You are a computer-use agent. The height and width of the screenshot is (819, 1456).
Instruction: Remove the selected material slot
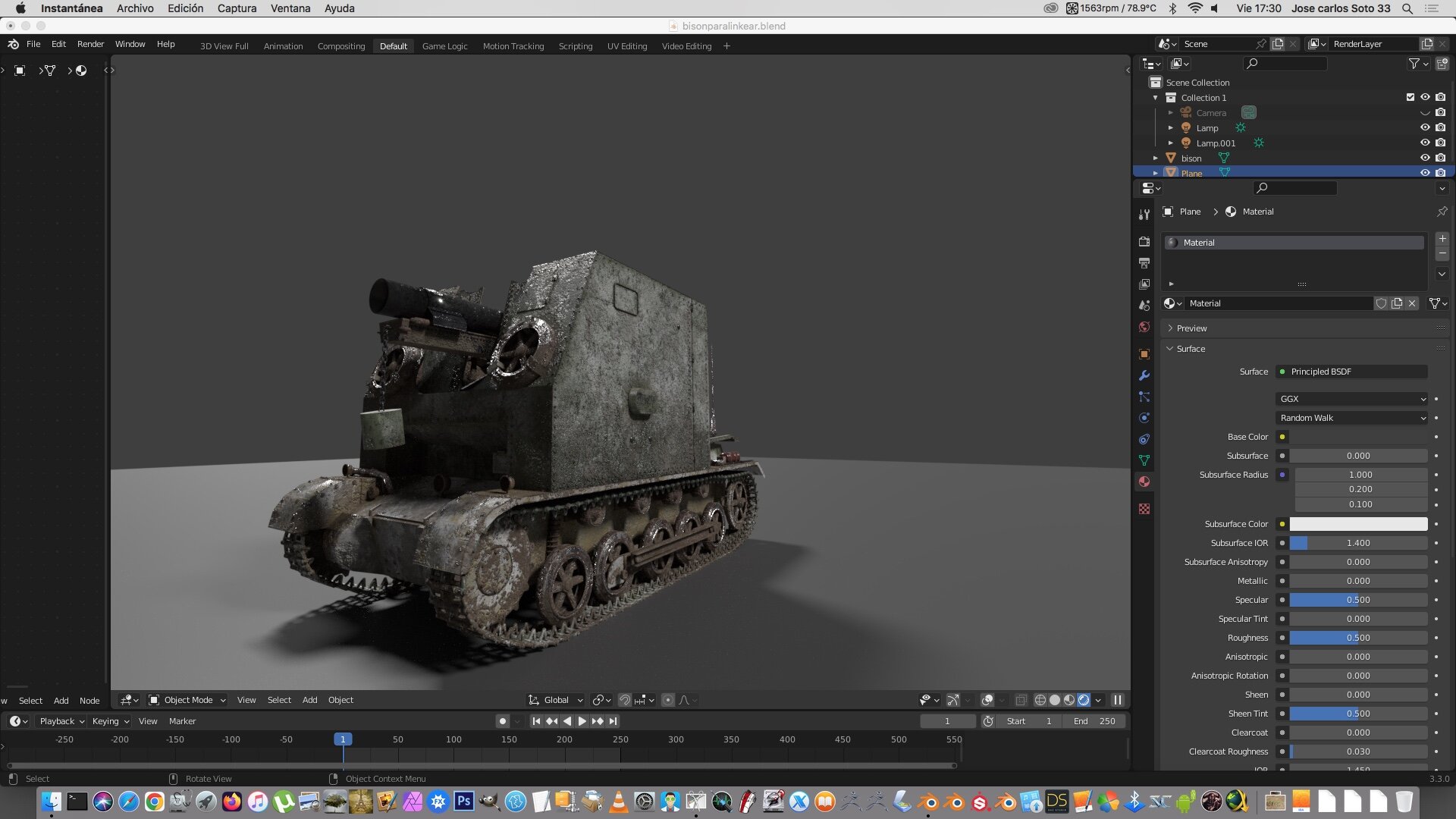(x=1442, y=254)
